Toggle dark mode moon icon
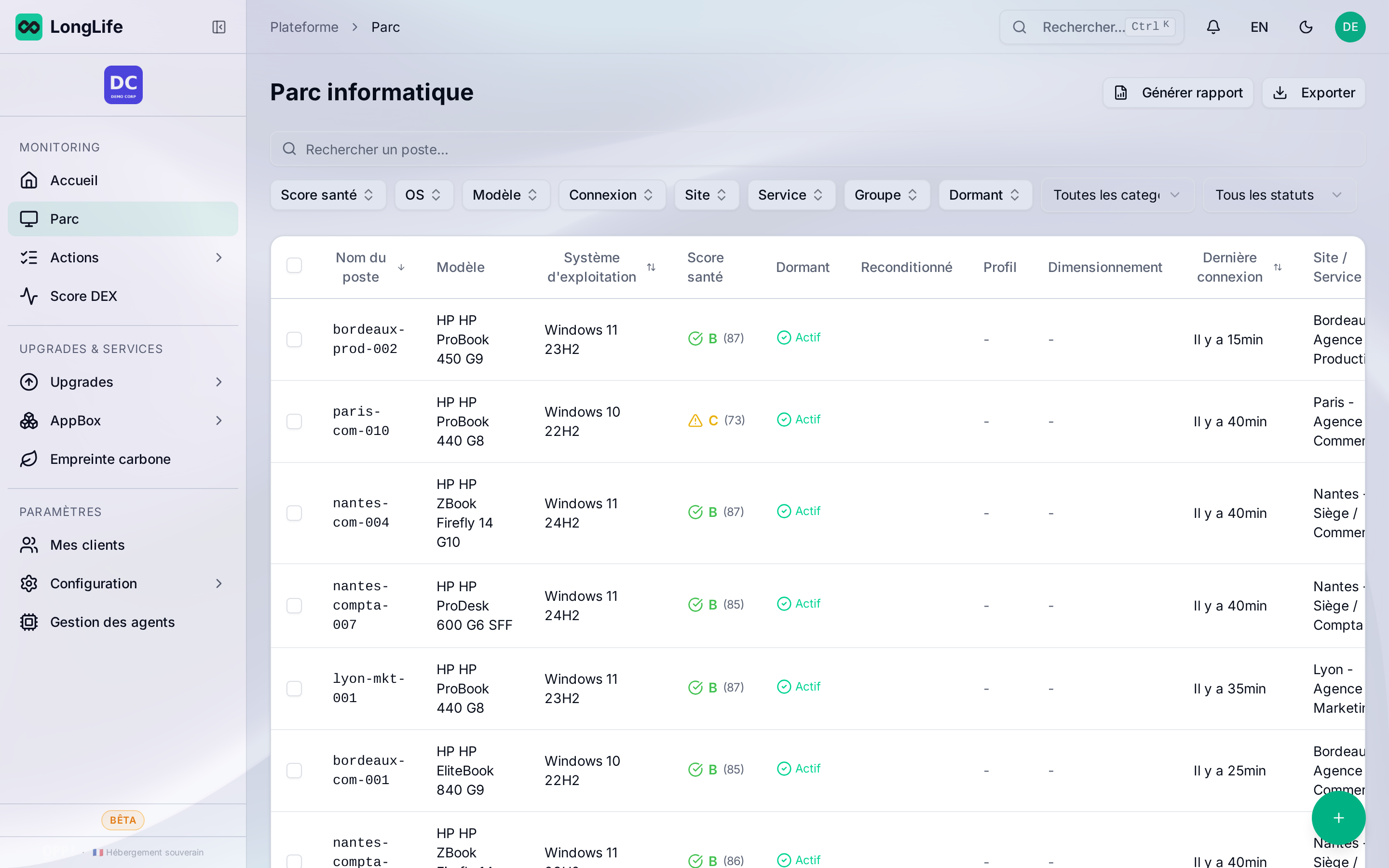 [1306, 27]
